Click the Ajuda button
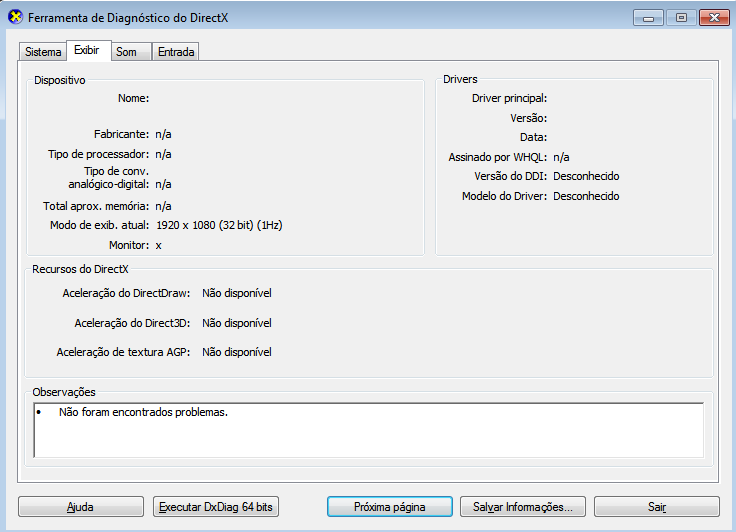 click(81, 507)
